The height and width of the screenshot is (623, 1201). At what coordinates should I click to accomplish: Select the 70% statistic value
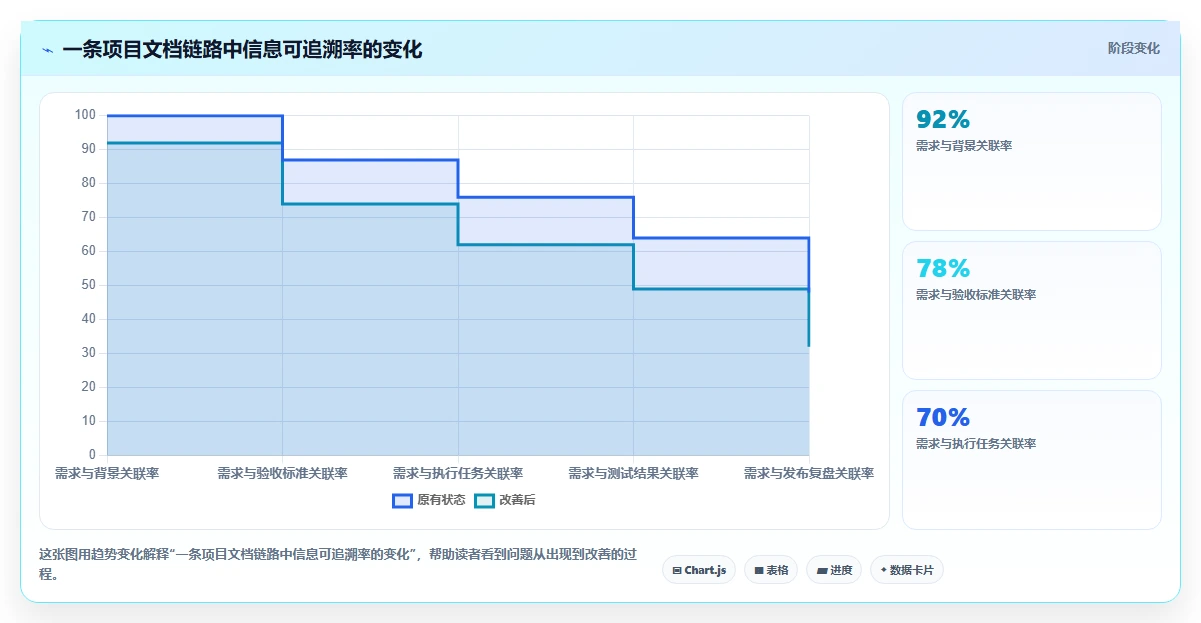[943, 417]
